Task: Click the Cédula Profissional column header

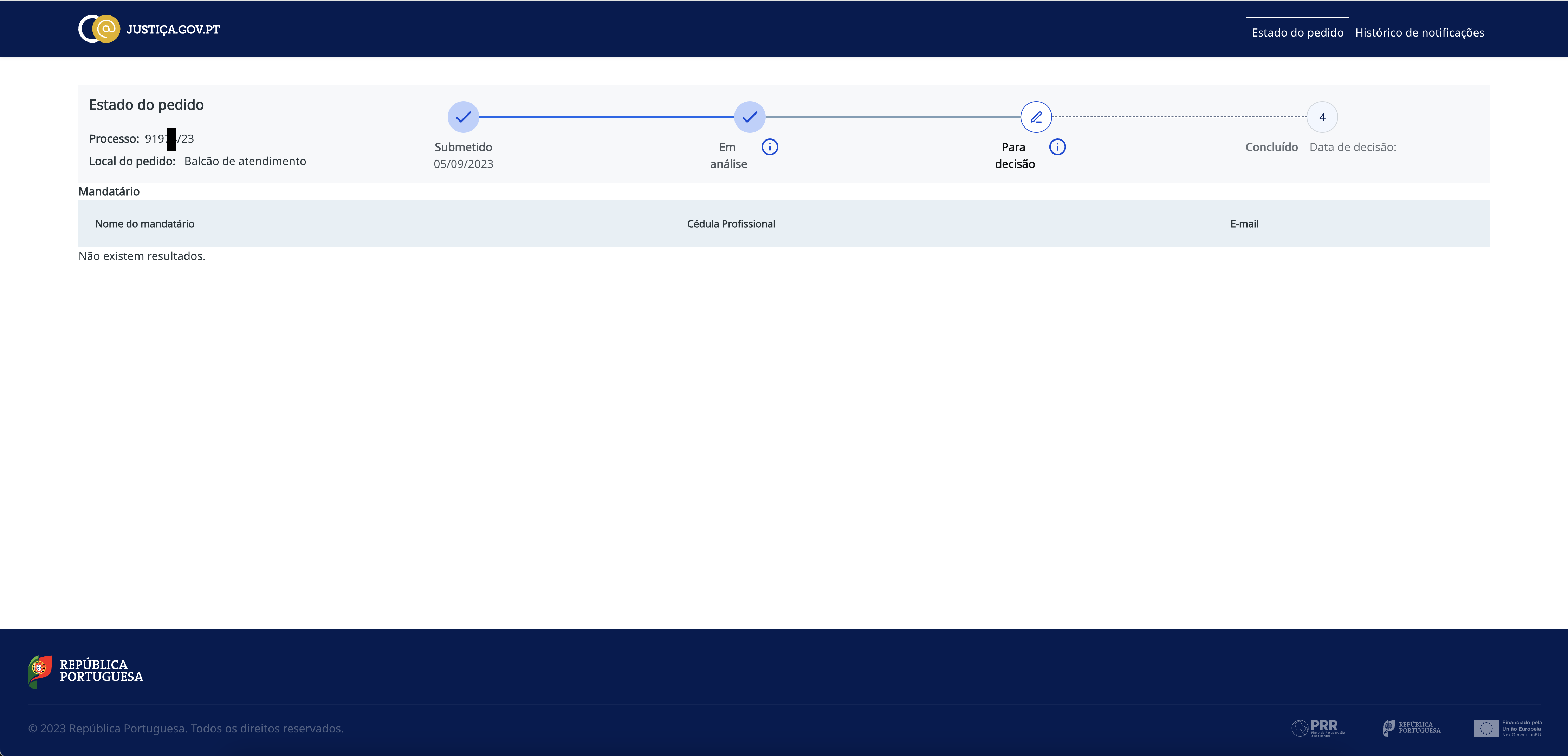Action: click(731, 224)
